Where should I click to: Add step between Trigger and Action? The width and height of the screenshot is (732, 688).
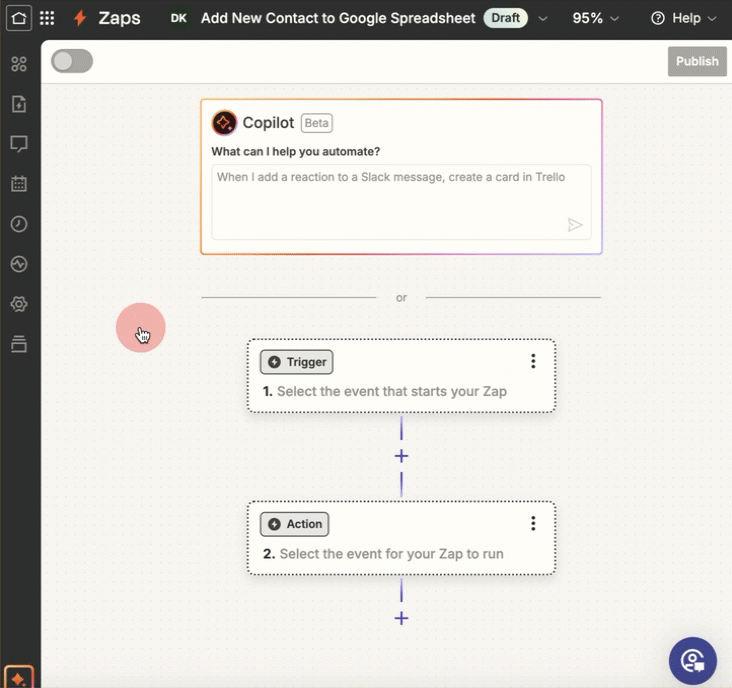(x=401, y=456)
